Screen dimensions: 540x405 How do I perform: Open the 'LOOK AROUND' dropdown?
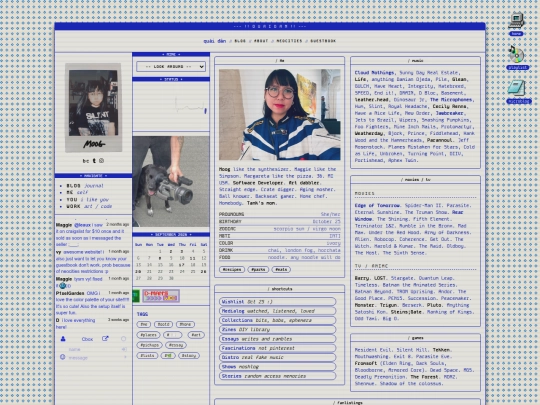pyautogui.click(x=171, y=66)
